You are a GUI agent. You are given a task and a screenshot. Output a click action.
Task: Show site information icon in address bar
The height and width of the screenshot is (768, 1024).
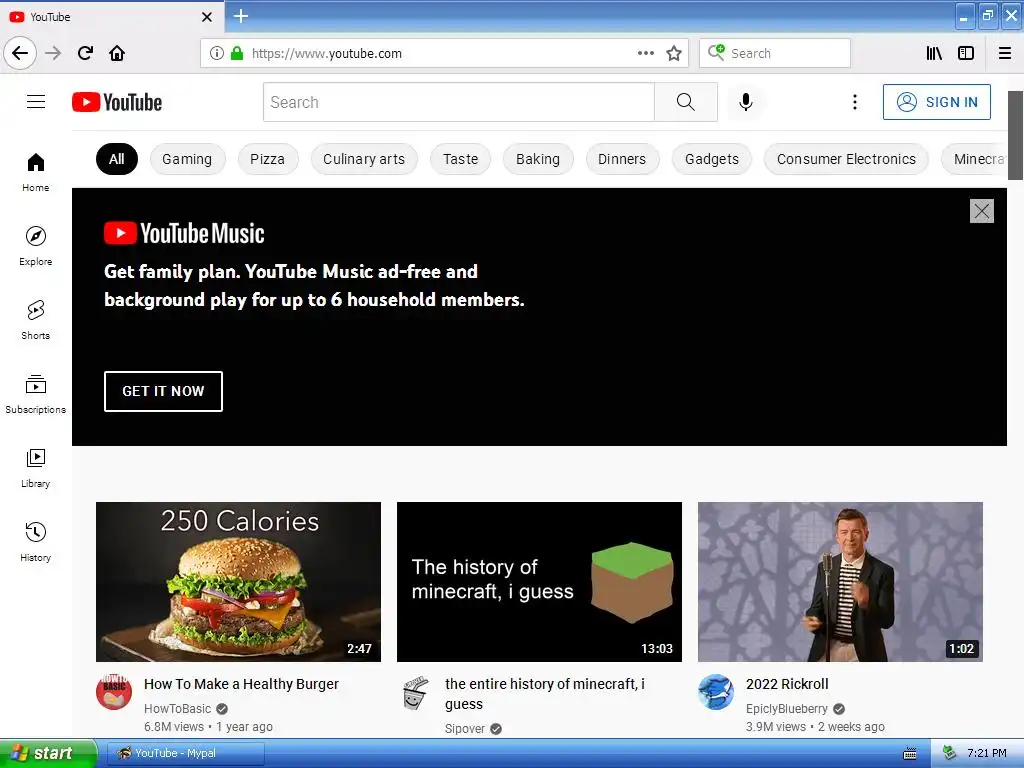tap(217, 53)
